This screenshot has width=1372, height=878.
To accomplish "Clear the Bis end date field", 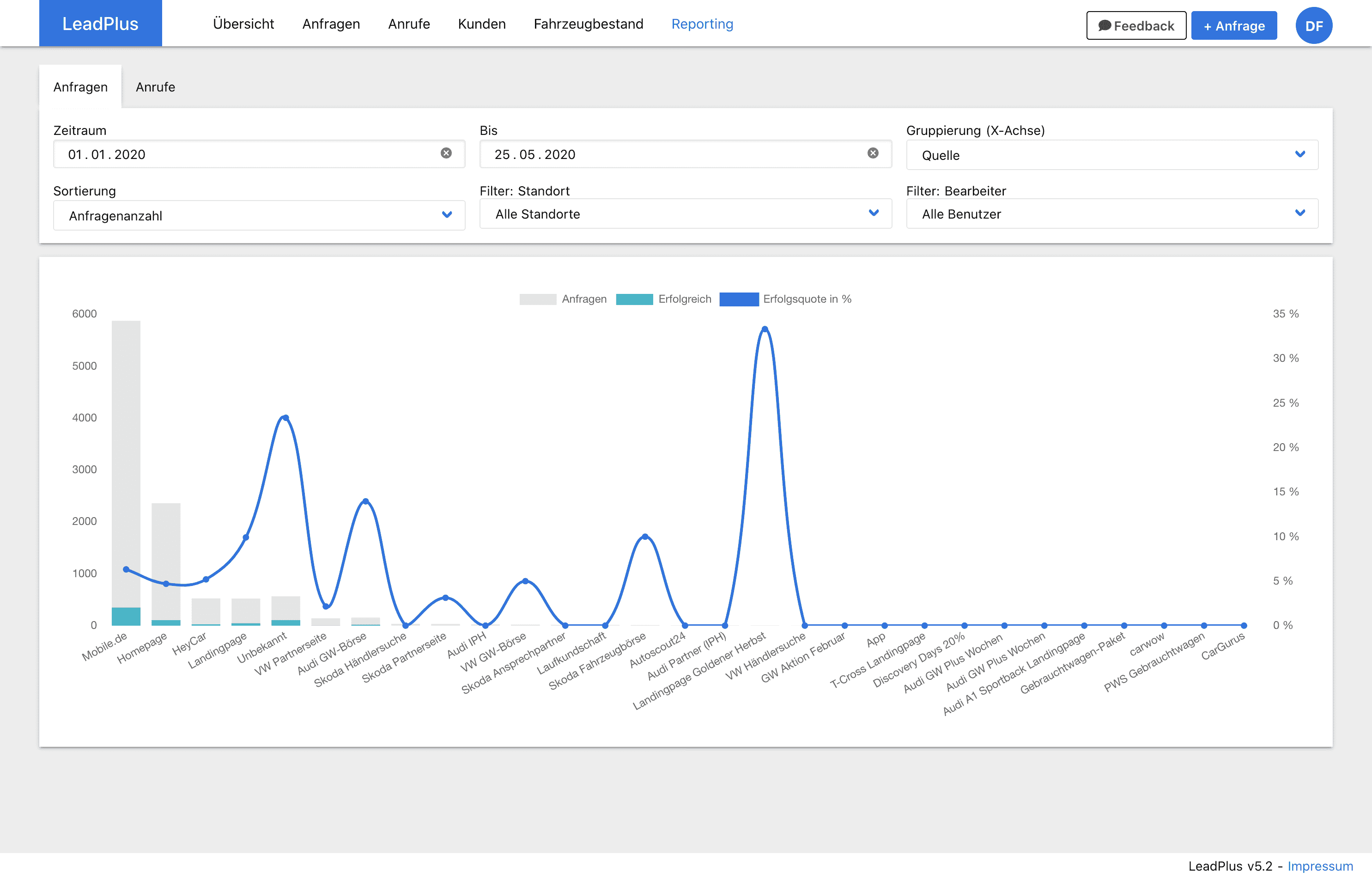I will click(x=872, y=153).
